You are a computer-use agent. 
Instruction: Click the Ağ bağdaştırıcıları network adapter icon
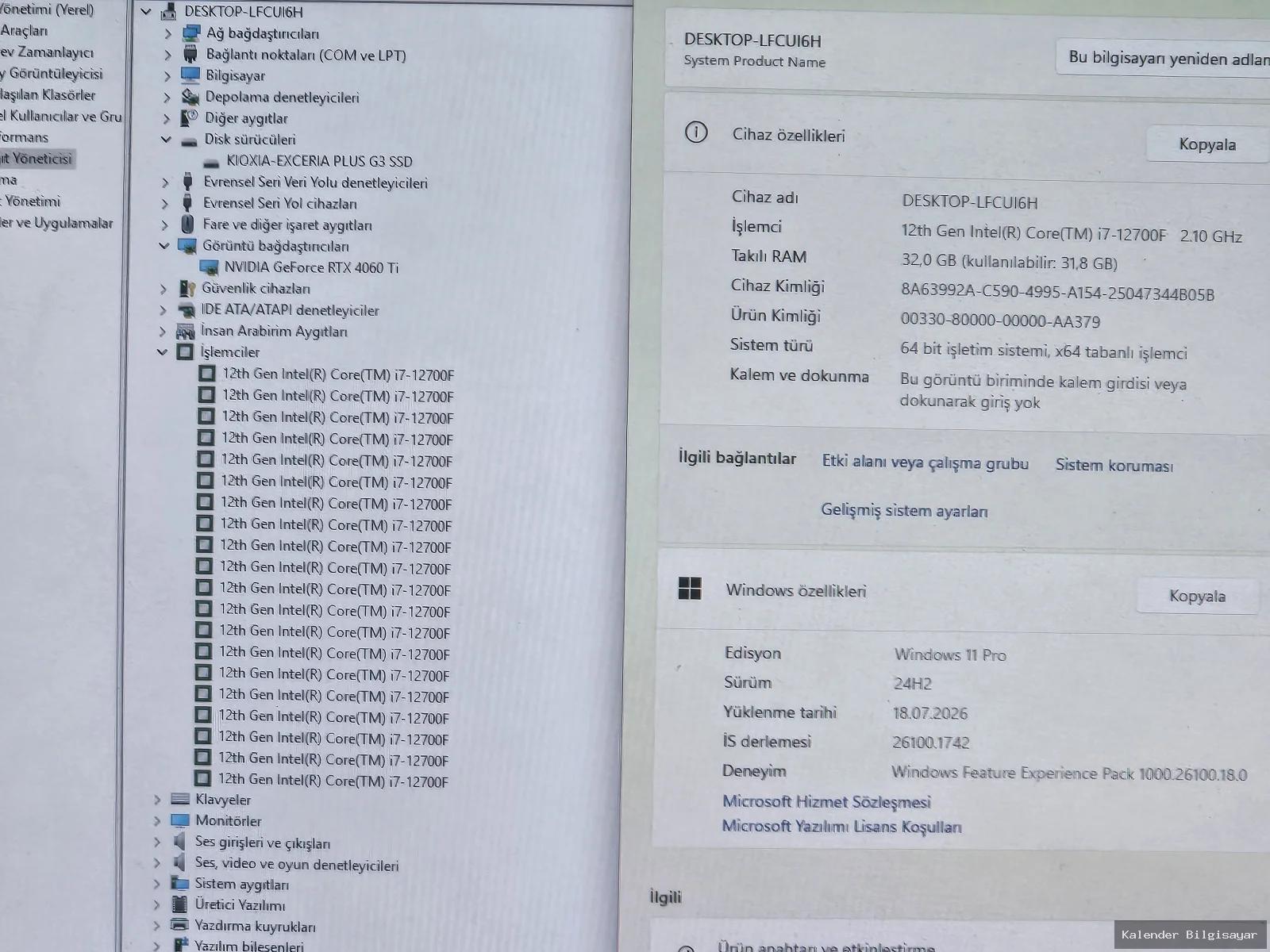click(x=191, y=33)
